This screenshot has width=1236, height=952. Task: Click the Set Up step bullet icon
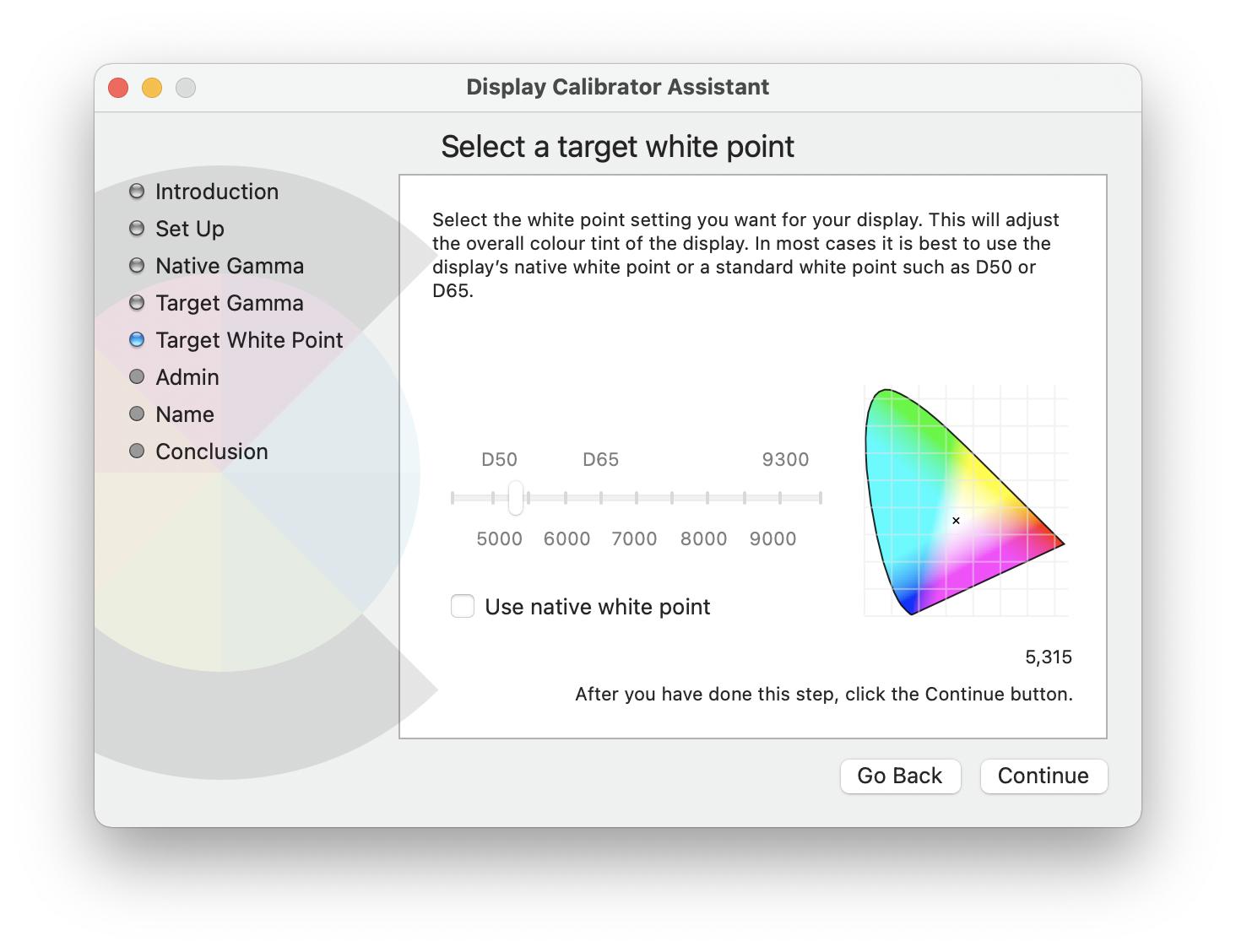click(x=137, y=229)
